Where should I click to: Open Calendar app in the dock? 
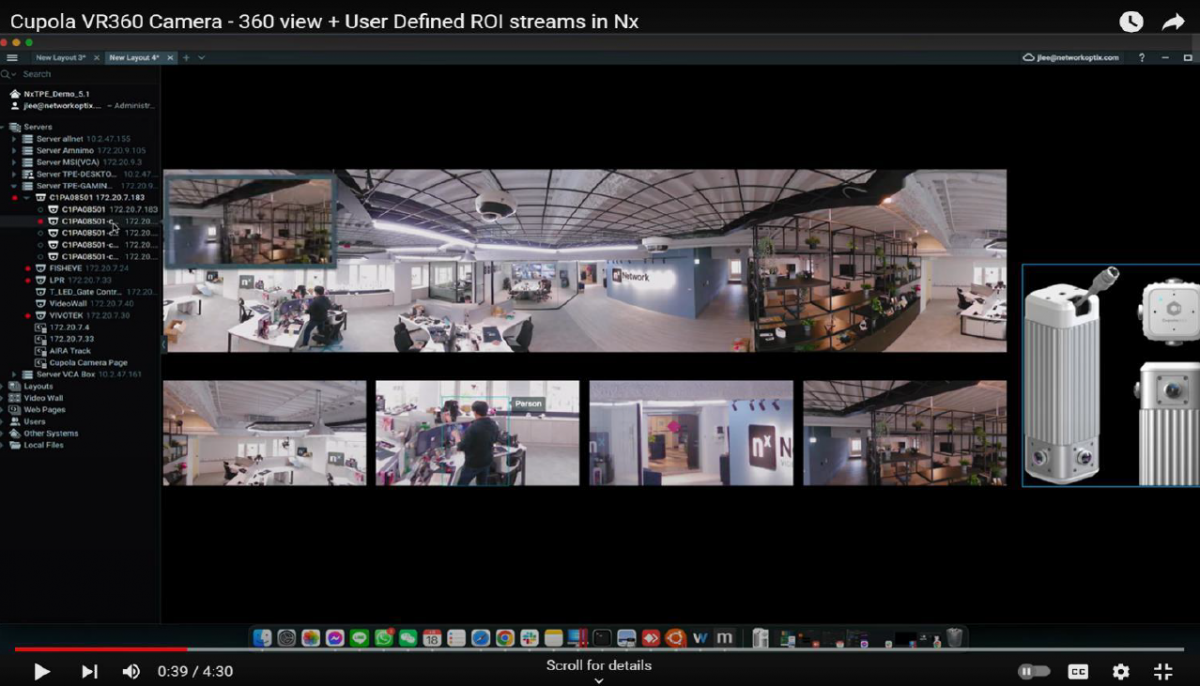[x=432, y=637]
